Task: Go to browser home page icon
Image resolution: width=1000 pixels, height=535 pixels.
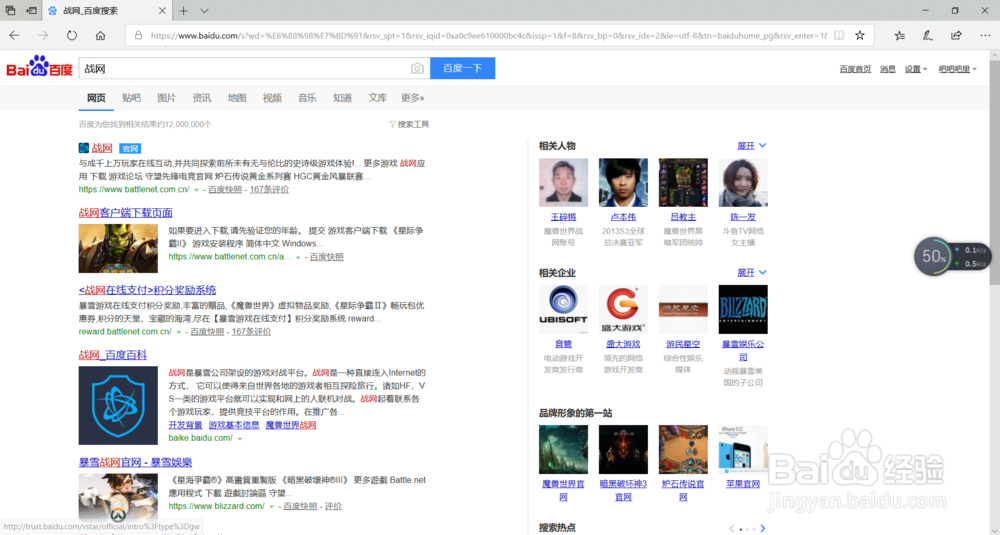Action: point(100,36)
